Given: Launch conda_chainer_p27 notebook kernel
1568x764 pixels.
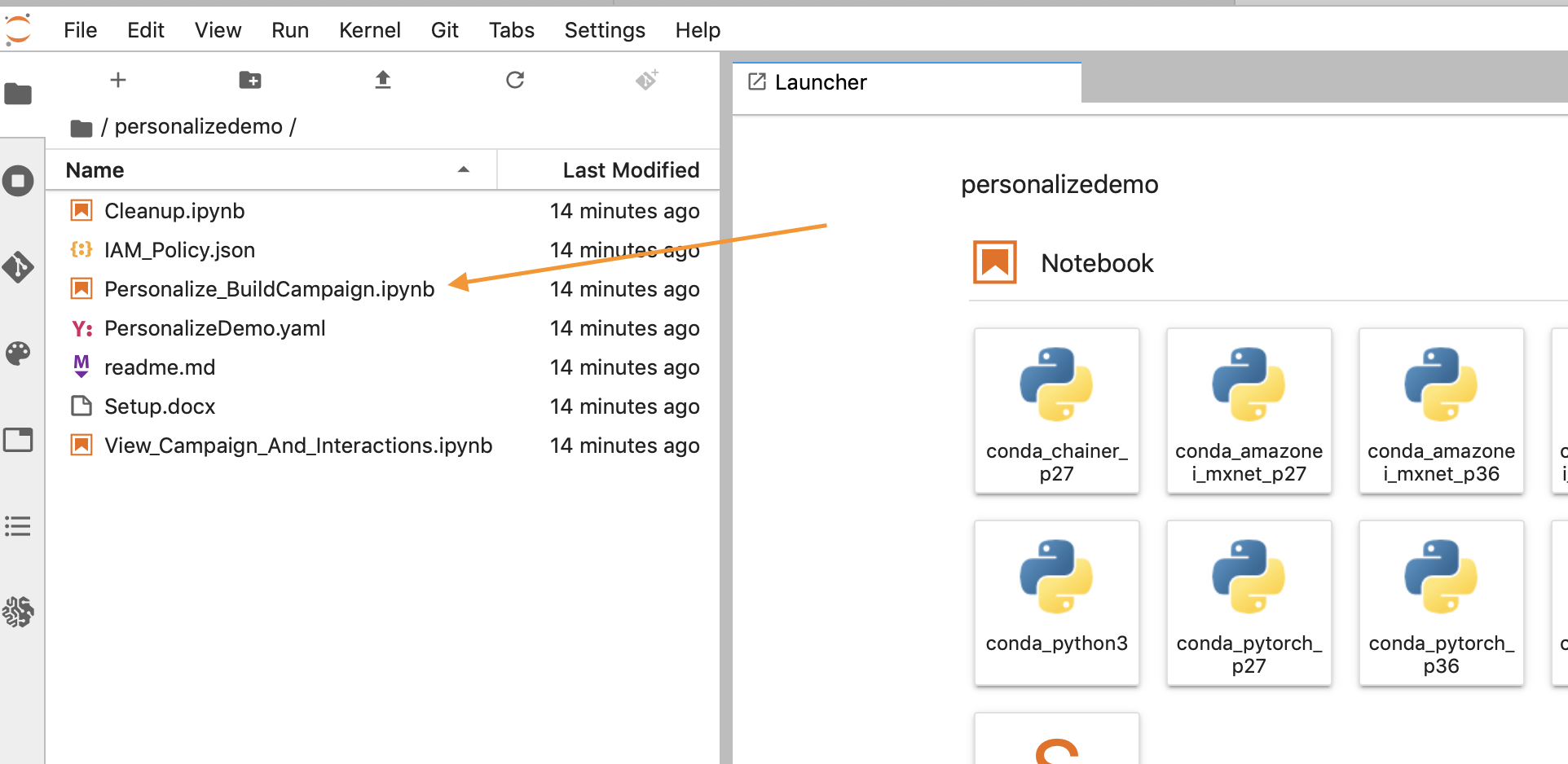Looking at the screenshot, I should 1057,411.
